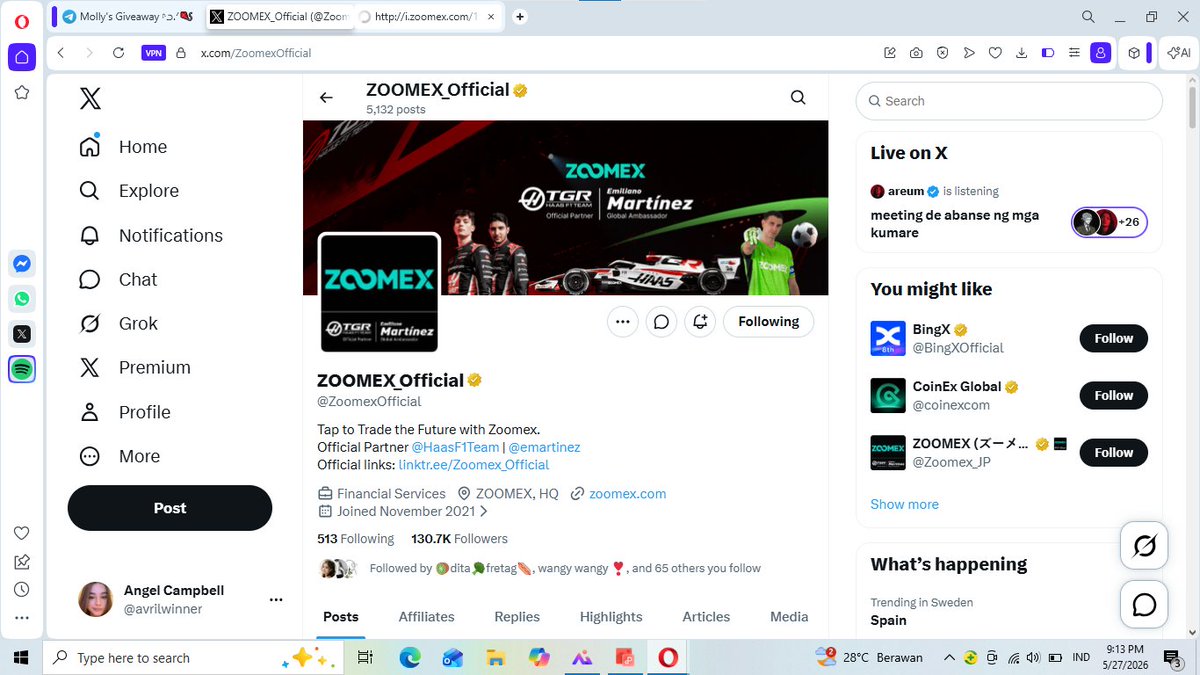Screen dimensions: 1200x675
Task: Open Opera sidebar bookmarks star
Action: [x=22, y=92]
